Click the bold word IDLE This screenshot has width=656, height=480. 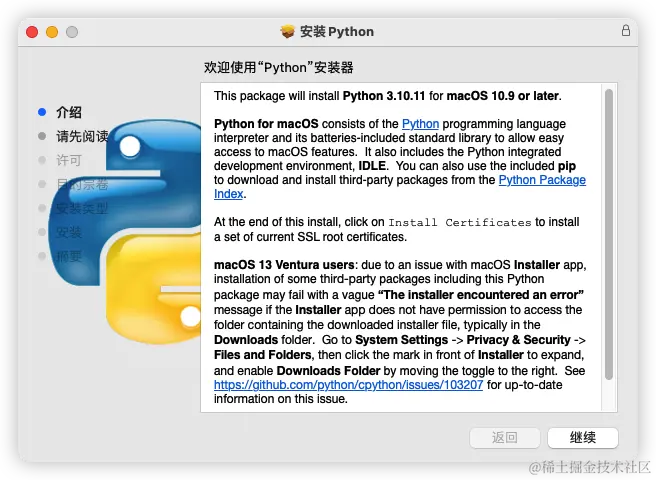pos(372,166)
